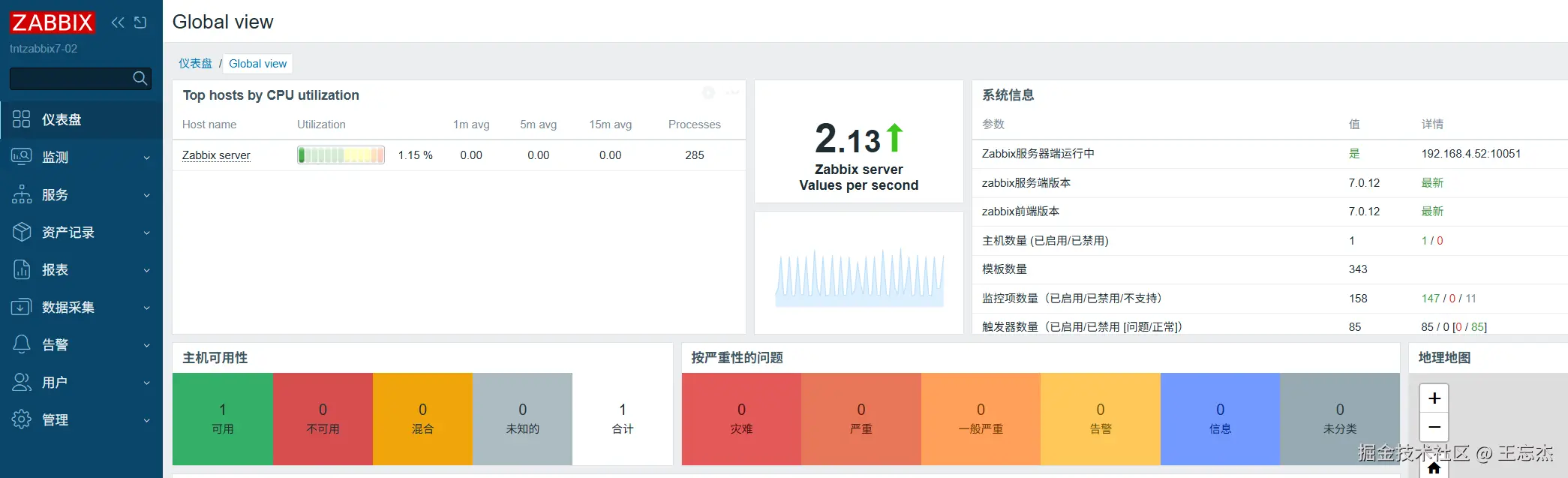The image size is (1568, 478).
Task: Follow the 仪表盘 breadcrumb link
Action: pos(195,64)
